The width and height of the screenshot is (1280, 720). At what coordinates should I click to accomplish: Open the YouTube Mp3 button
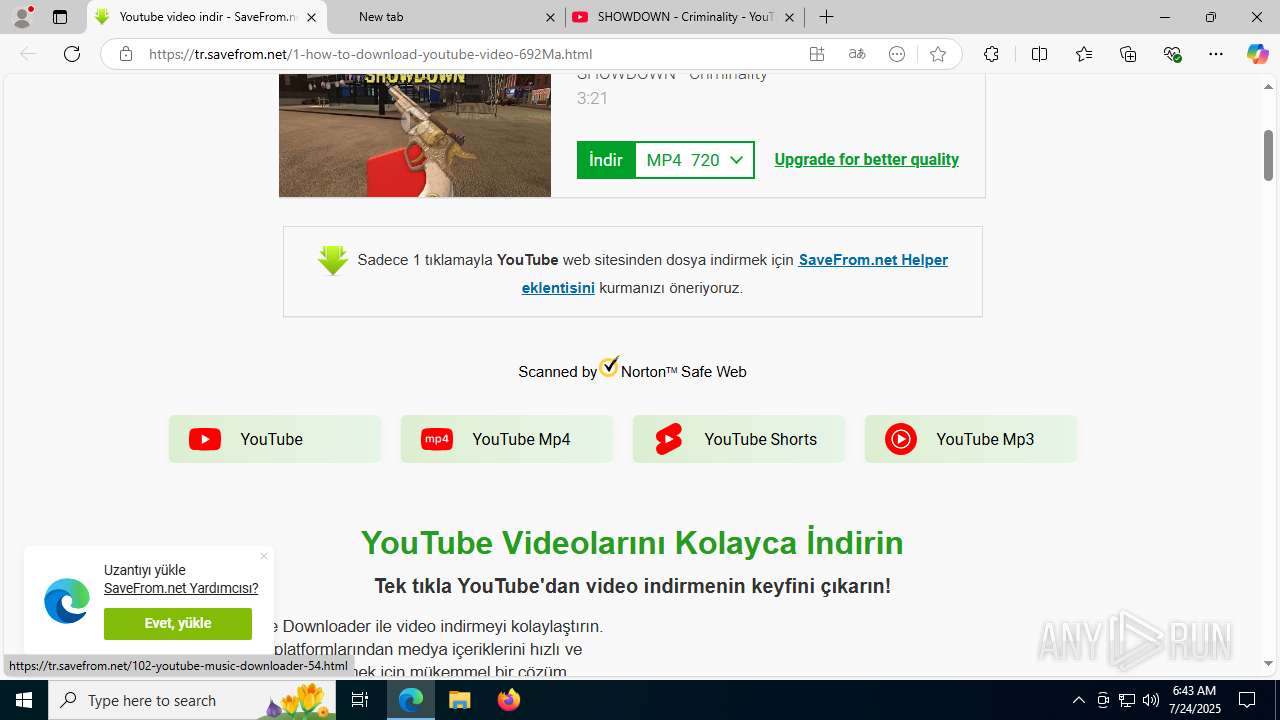click(971, 439)
